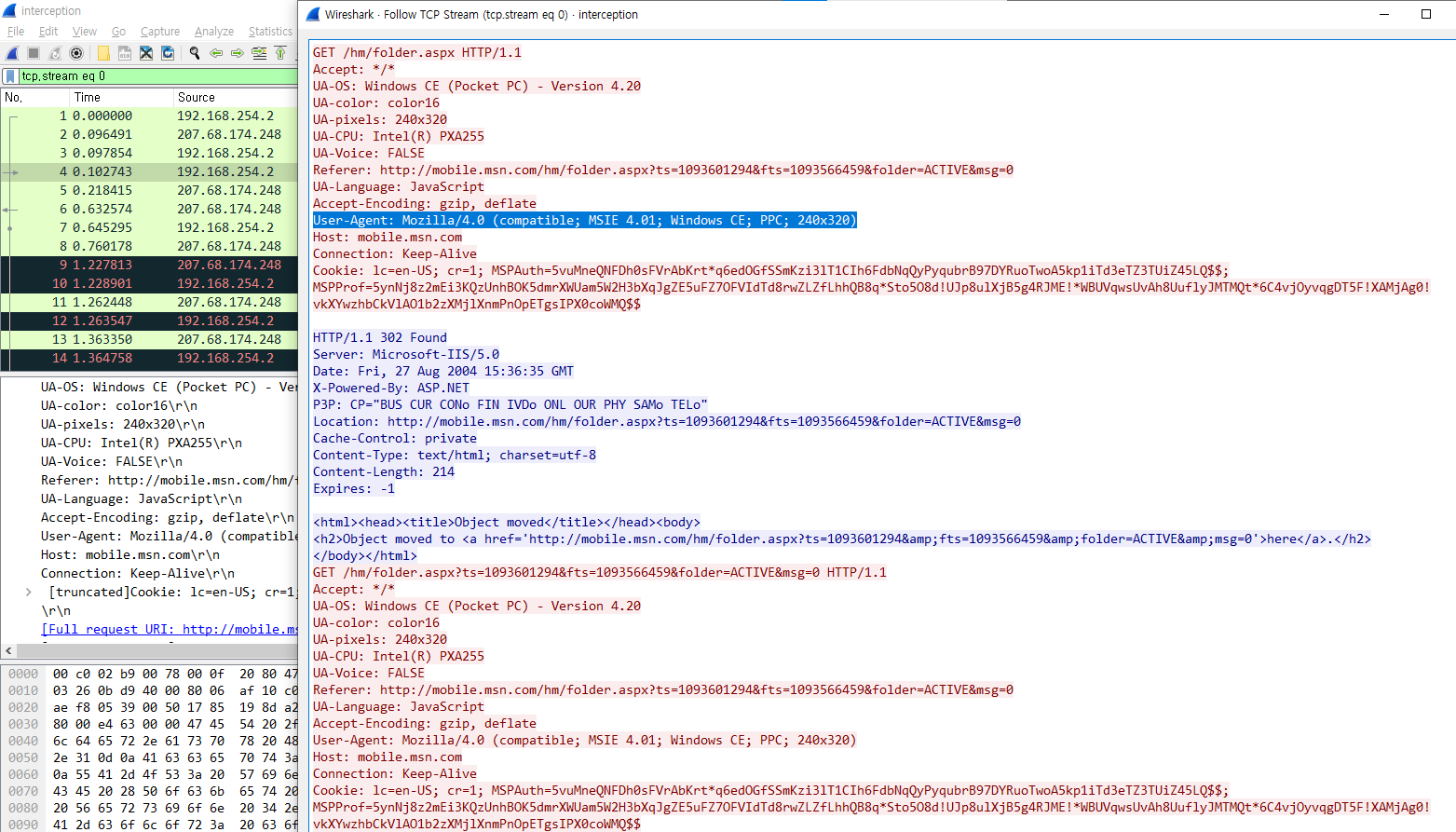Select packet 7 at time 0.645295

[x=149, y=227]
